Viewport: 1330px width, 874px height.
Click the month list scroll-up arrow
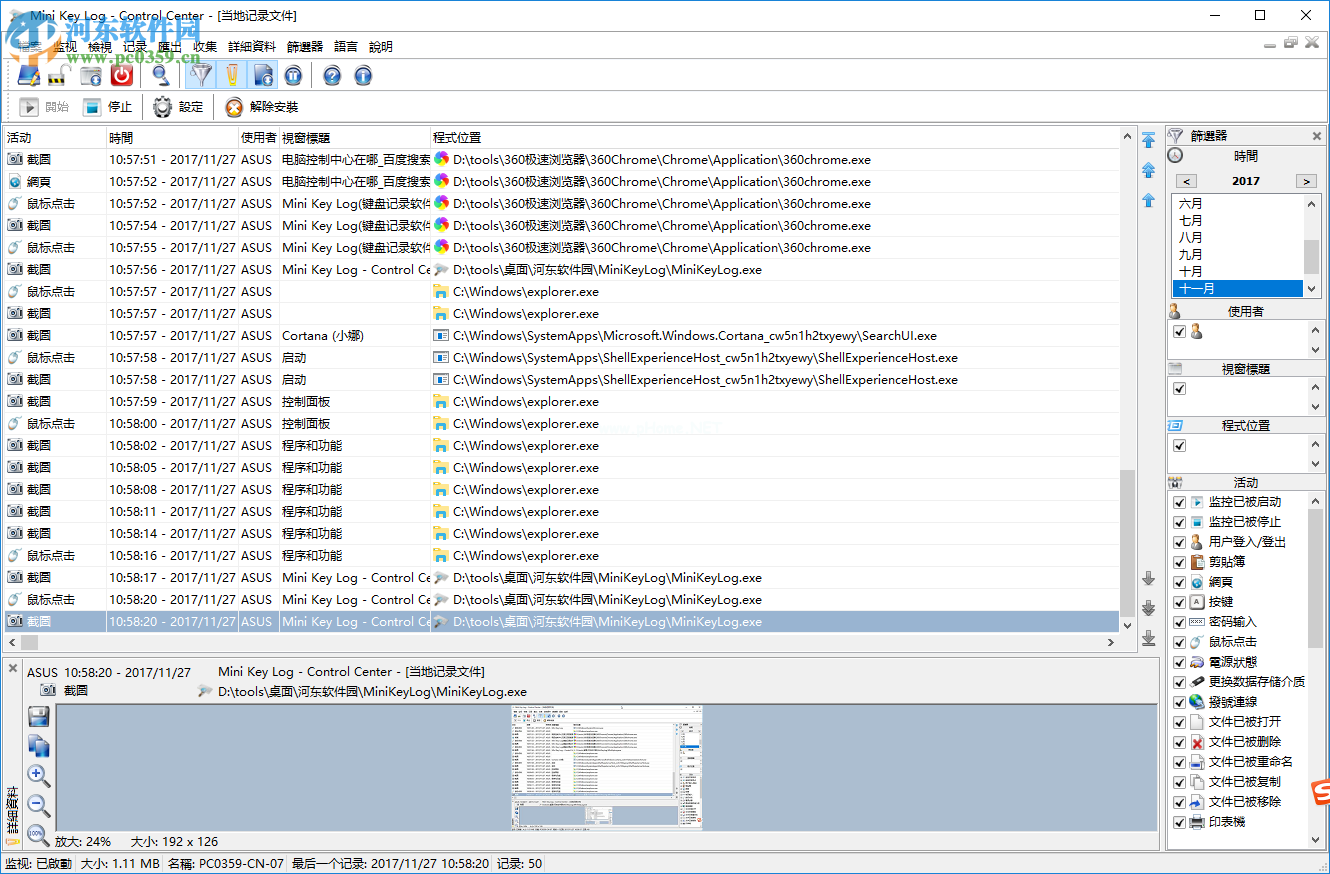pos(1313,203)
